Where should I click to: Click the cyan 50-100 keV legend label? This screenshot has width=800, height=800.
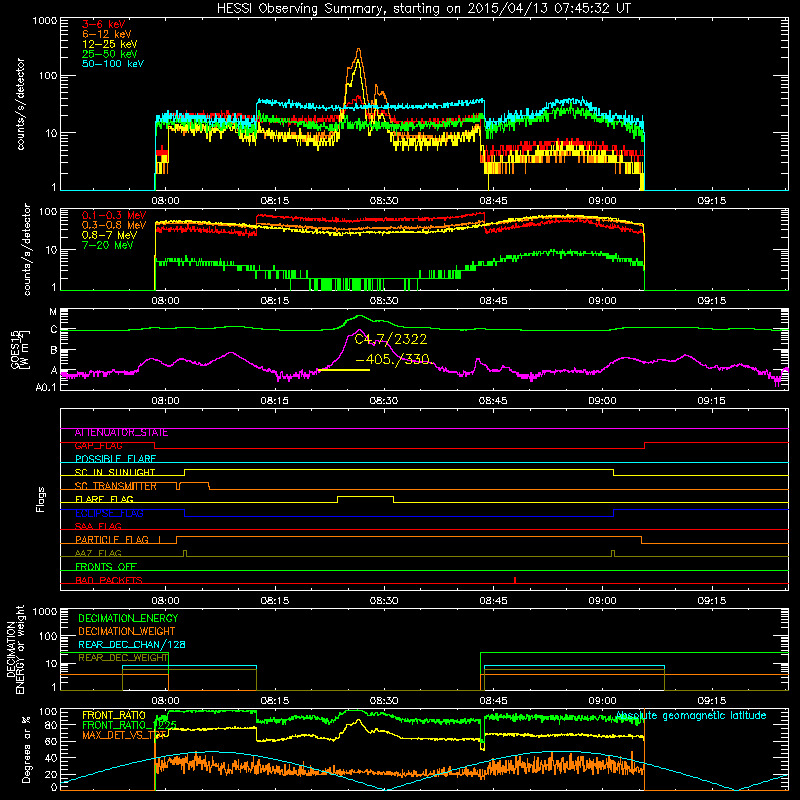pyautogui.click(x=113, y=64)
